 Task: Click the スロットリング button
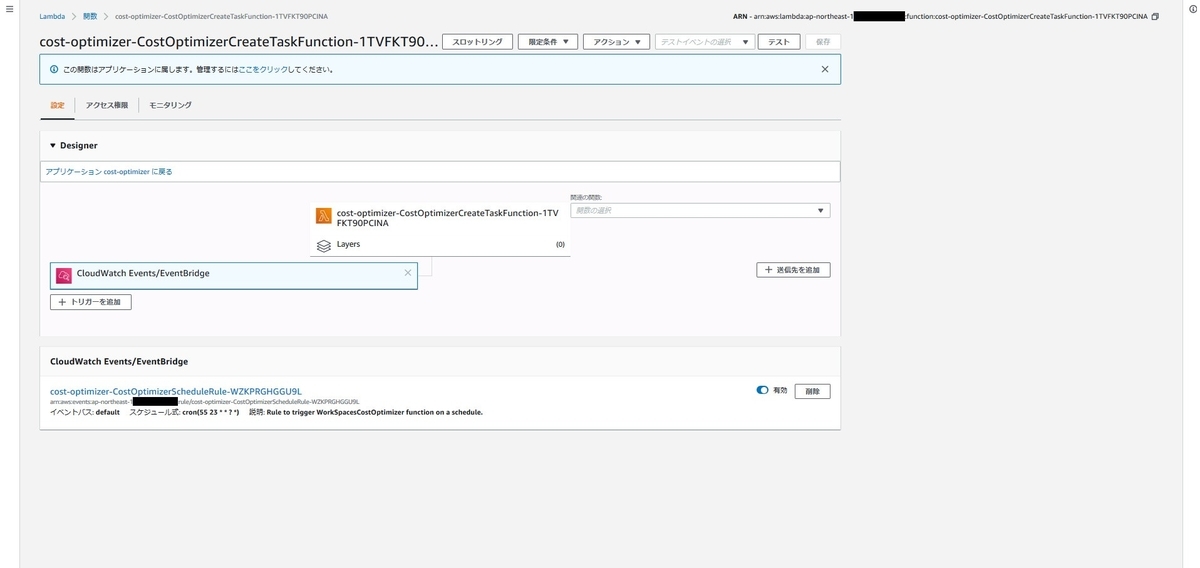478,42
